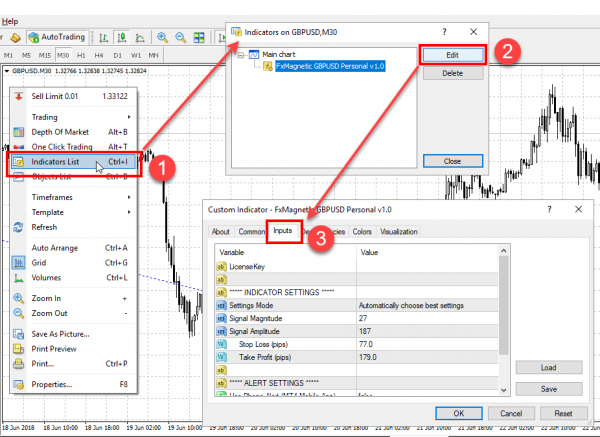Viewport: 600px width, 437px height.
Task: Click the Edit button in Indicators dialog
Action: pos(453,55)
